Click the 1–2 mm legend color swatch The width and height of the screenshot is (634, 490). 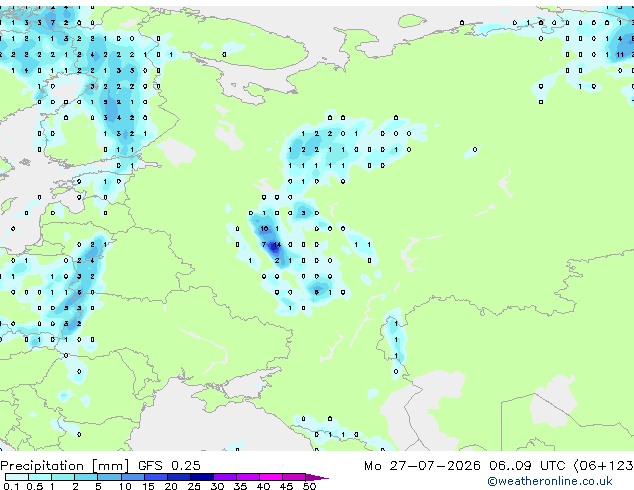click(x=63, y=477)
